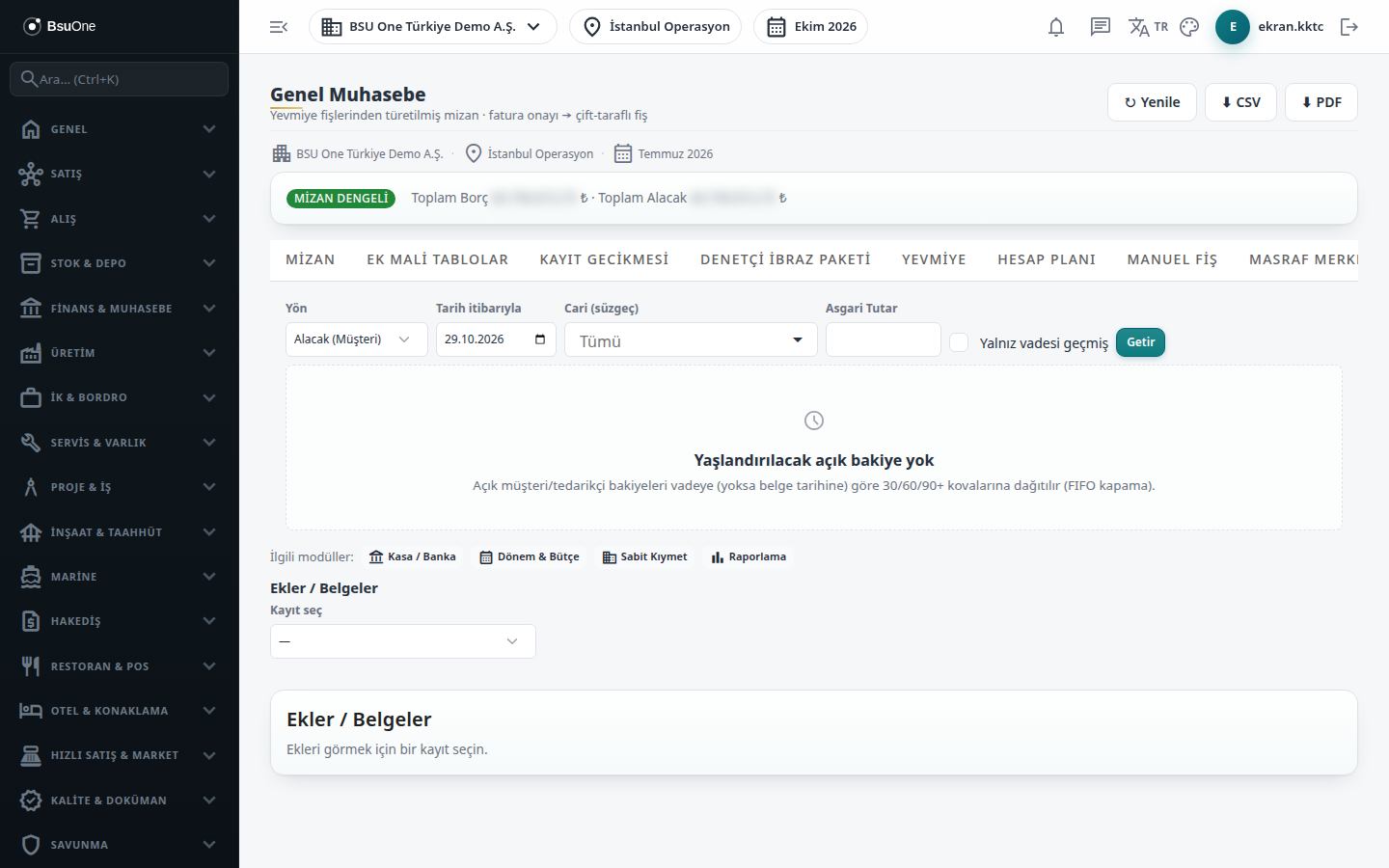Open the Yevmiye tab

(934, 259)
